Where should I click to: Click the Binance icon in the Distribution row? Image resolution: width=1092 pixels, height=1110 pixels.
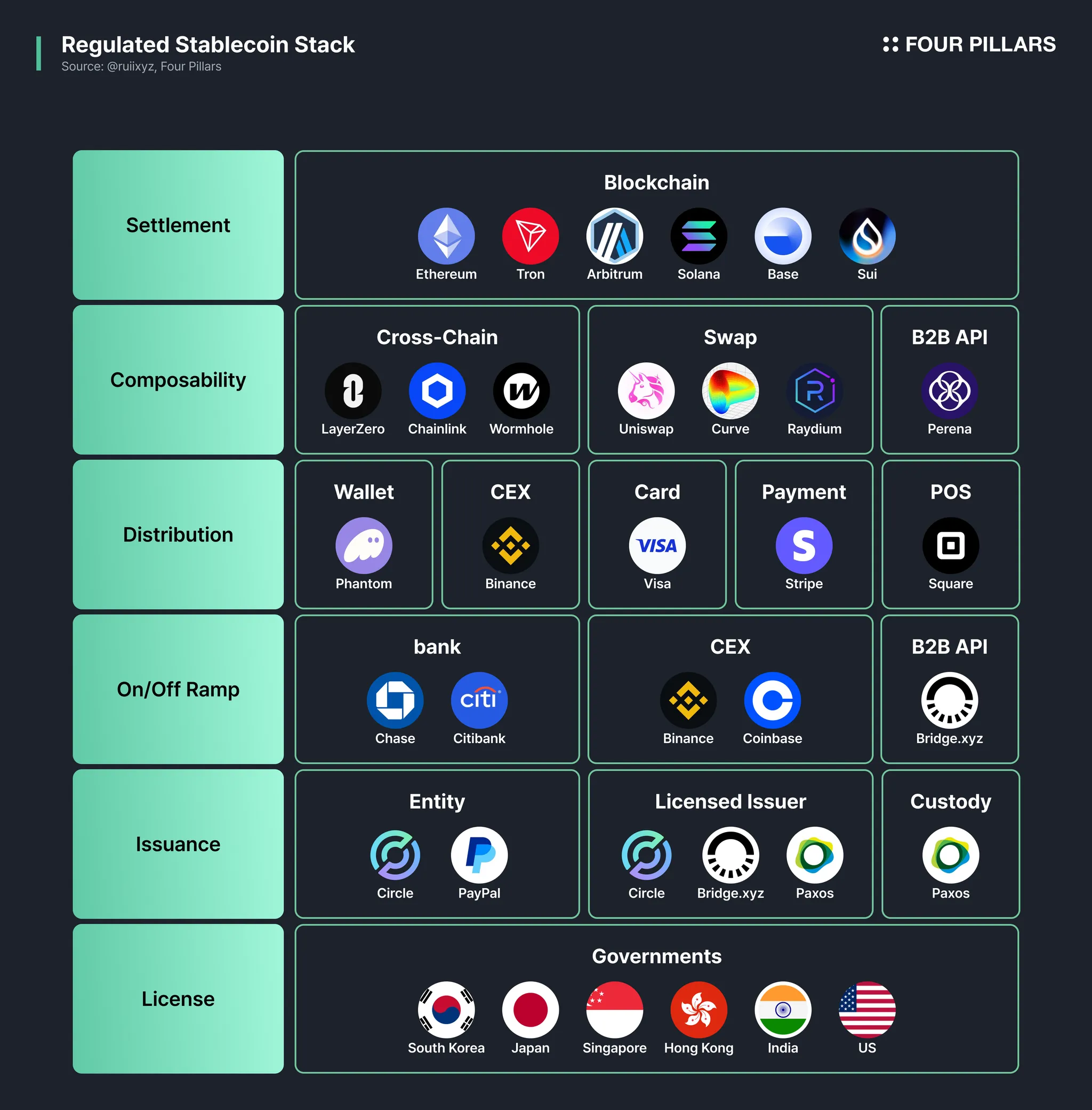[x=510, y=546]
